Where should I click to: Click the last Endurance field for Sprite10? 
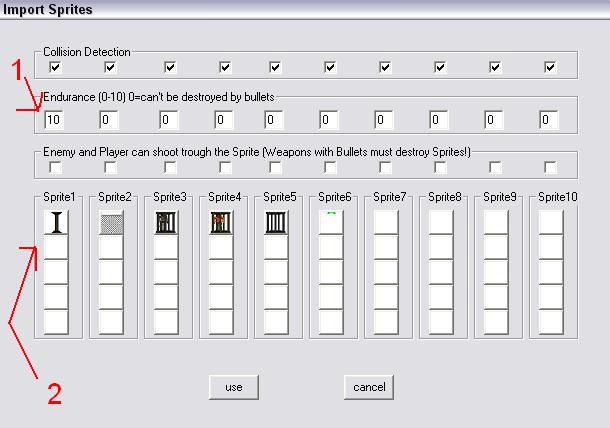[x=549, y=119]
